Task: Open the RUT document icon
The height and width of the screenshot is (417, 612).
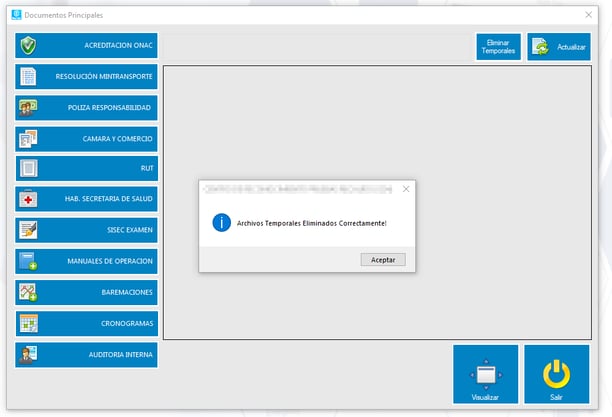Action: tap(29, 169)
